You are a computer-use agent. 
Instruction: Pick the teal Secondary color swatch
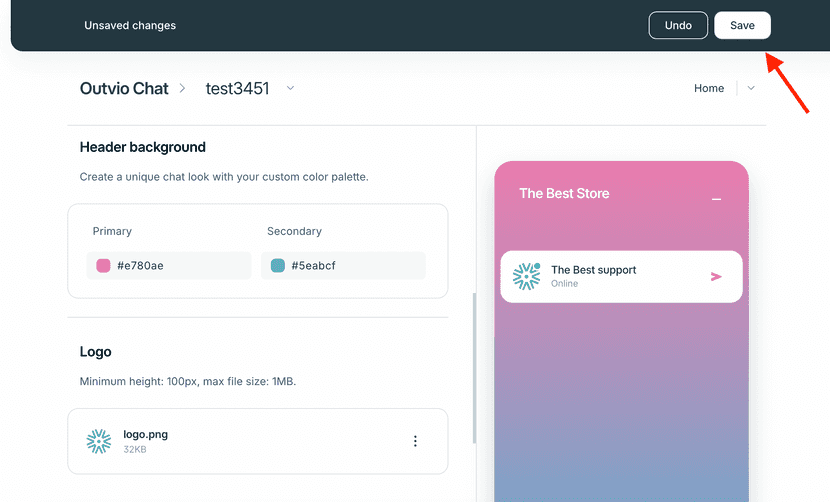(278, 265)
